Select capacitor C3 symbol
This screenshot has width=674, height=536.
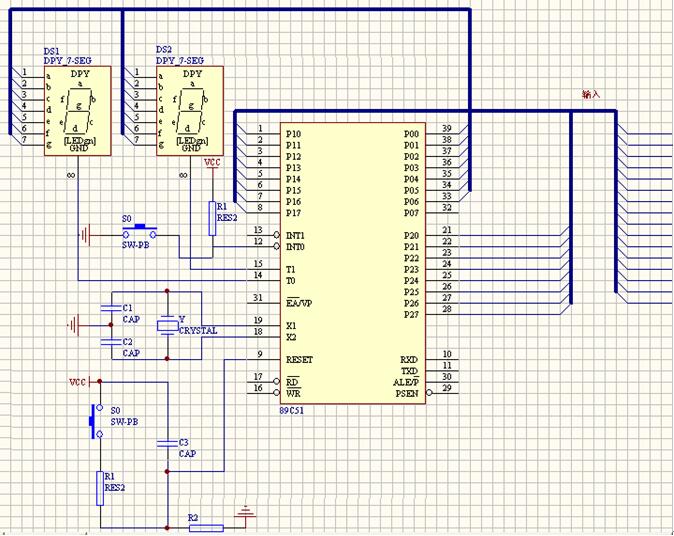pos(167,443)
